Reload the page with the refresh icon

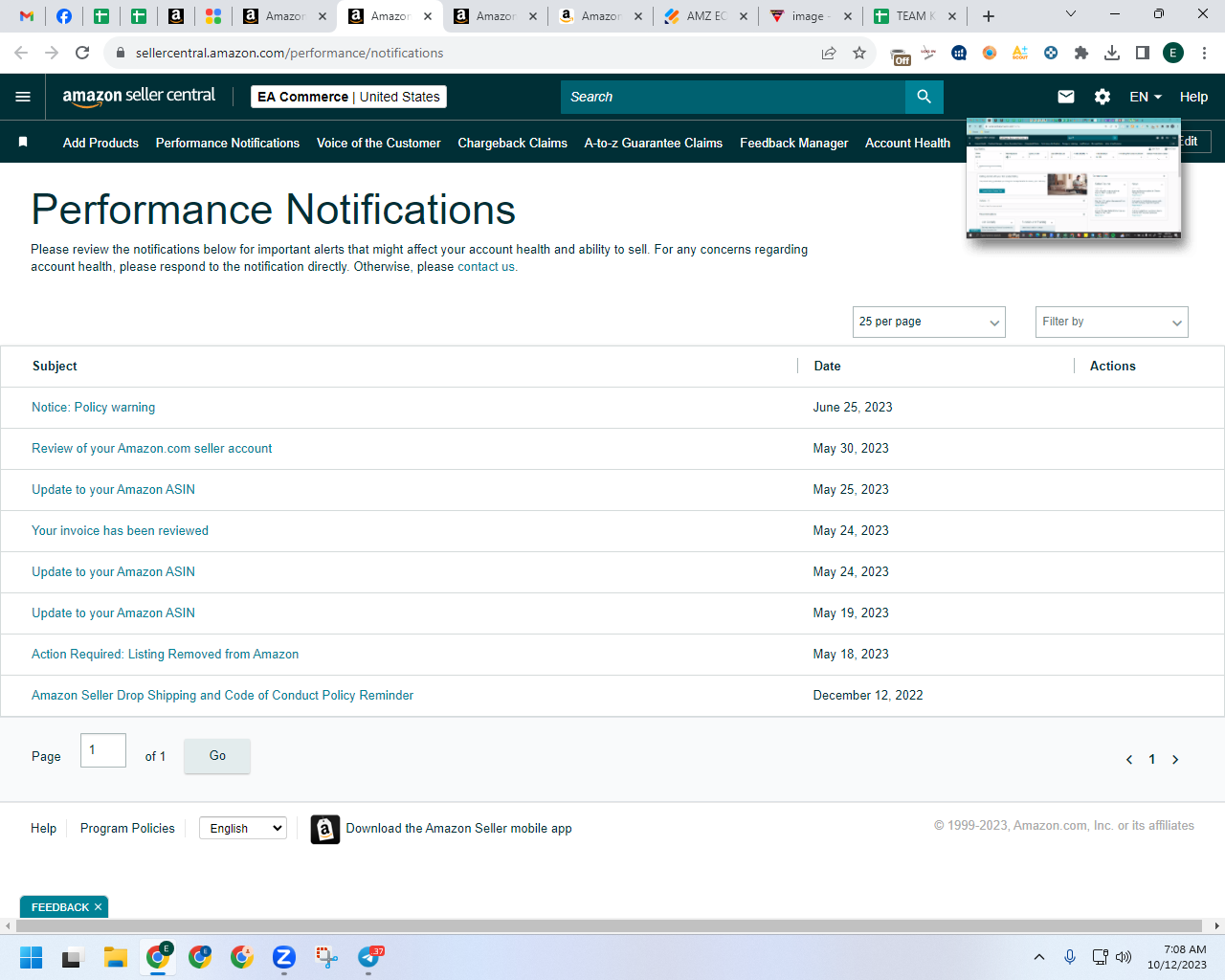tap(82, 53)
